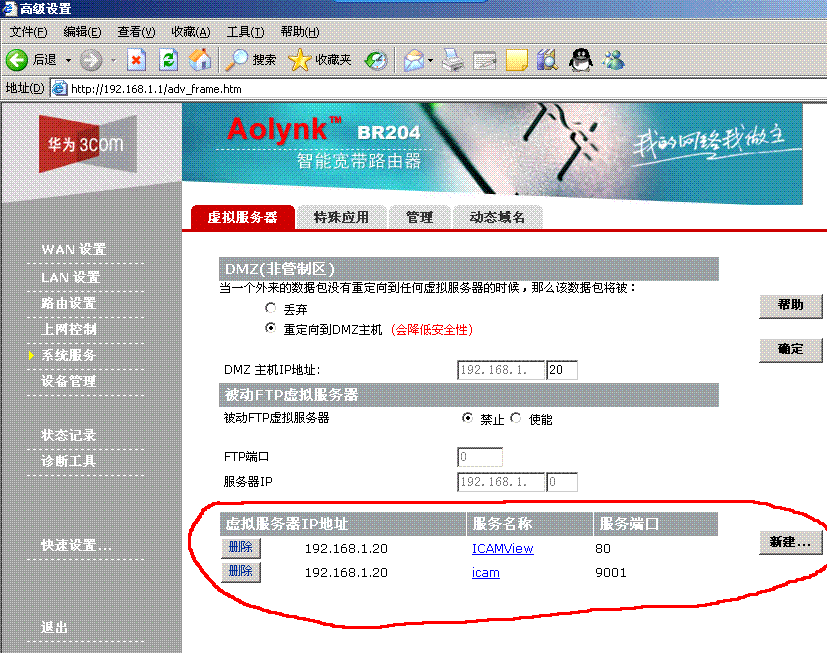
Task: Open the 帮助(H) menu
Action: point(300,32)
